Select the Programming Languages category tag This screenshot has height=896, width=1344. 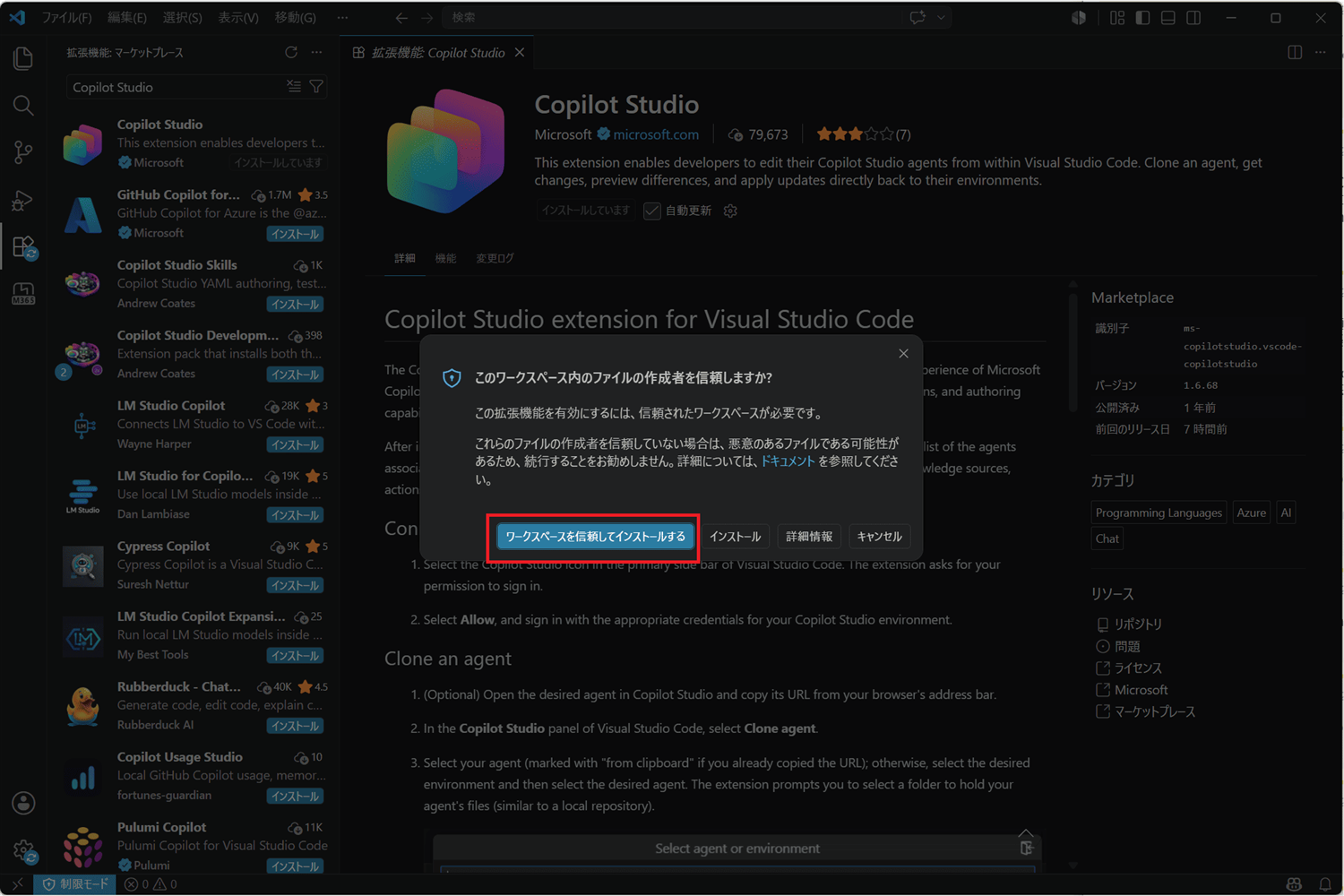[1159, 513]
